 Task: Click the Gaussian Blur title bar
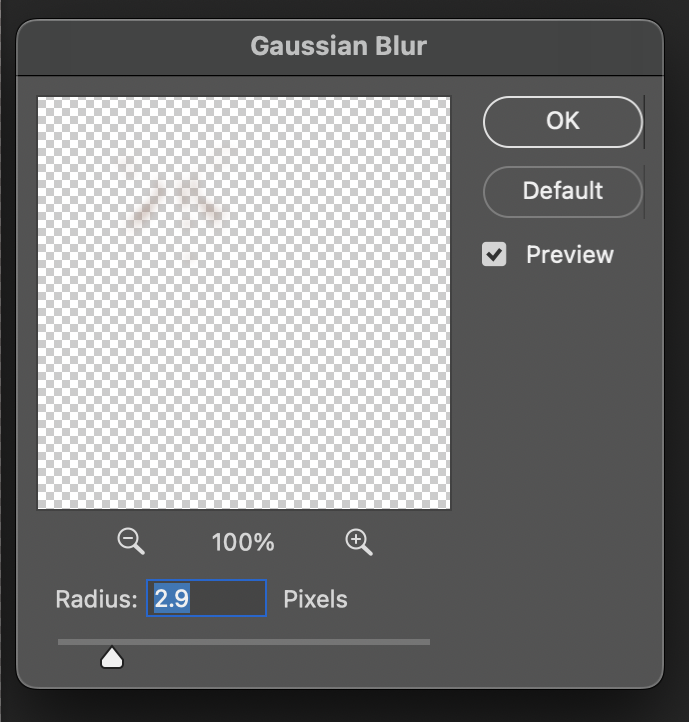tap(339, 46)
